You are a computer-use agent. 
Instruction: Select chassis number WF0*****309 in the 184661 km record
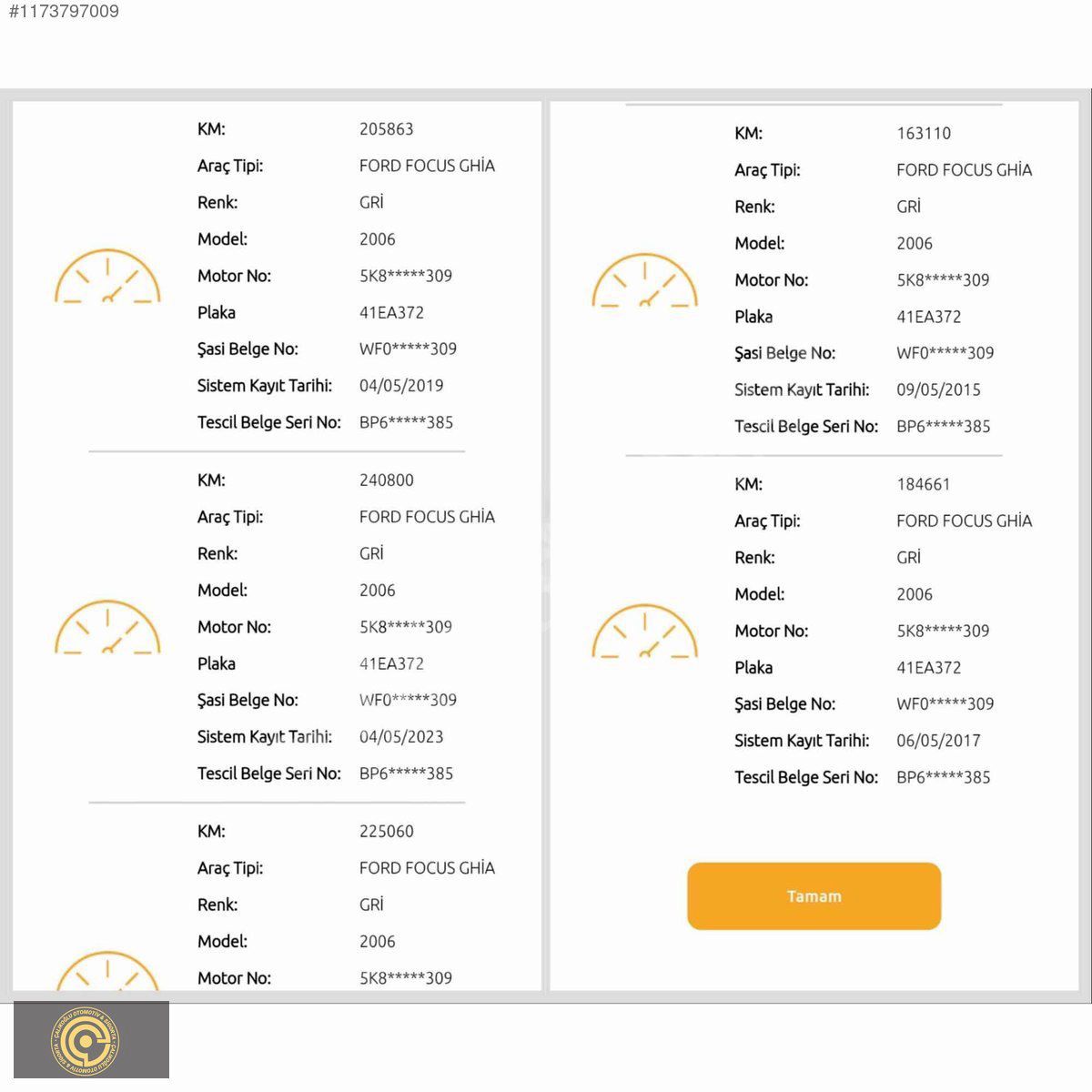click(945, 704)
